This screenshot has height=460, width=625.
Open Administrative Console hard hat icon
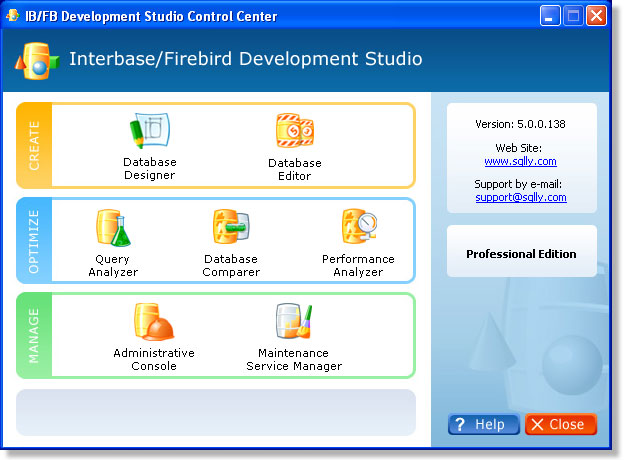coord(154,322)
